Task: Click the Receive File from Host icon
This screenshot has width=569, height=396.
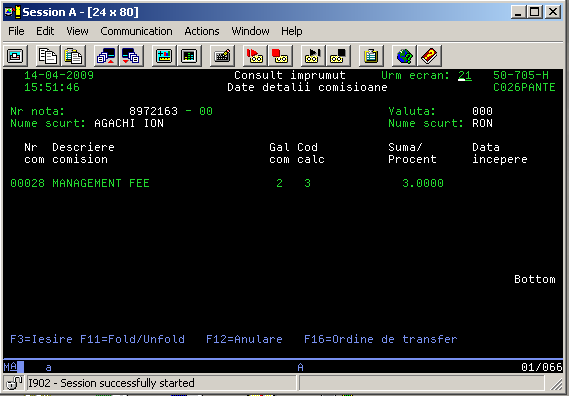Action: pyautogui.click(x=131, y=56)
